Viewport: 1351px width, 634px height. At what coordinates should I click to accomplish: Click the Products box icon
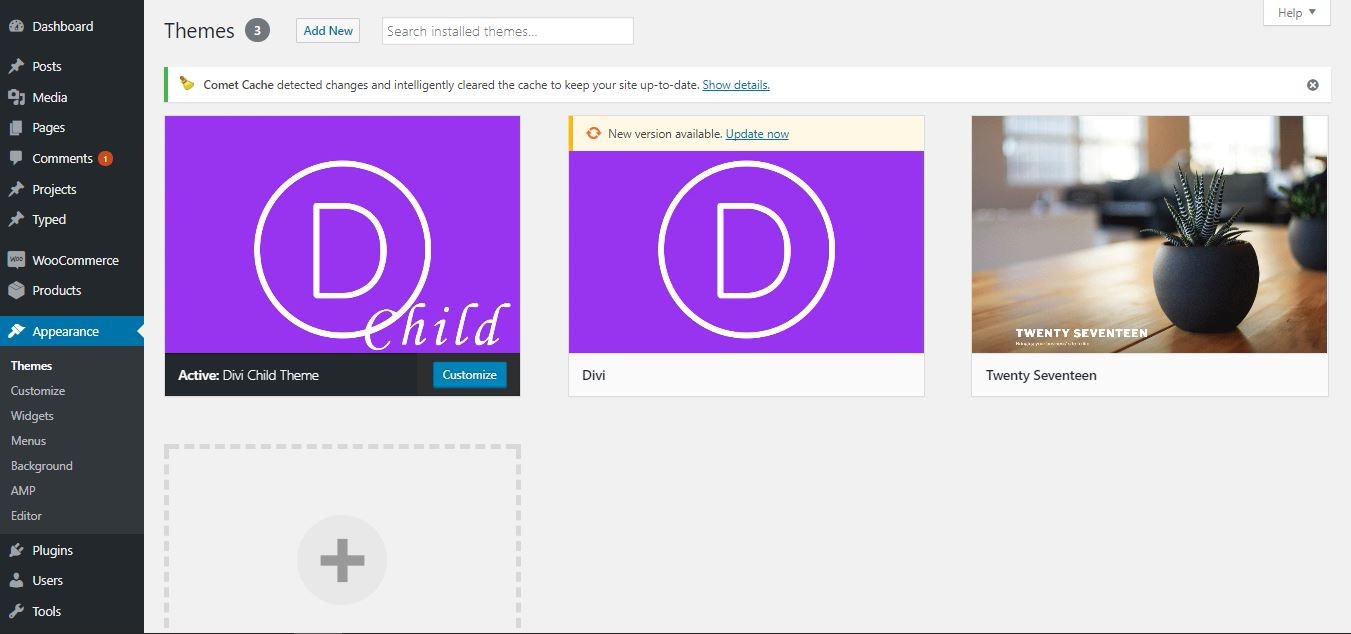(x=16, y=290)
